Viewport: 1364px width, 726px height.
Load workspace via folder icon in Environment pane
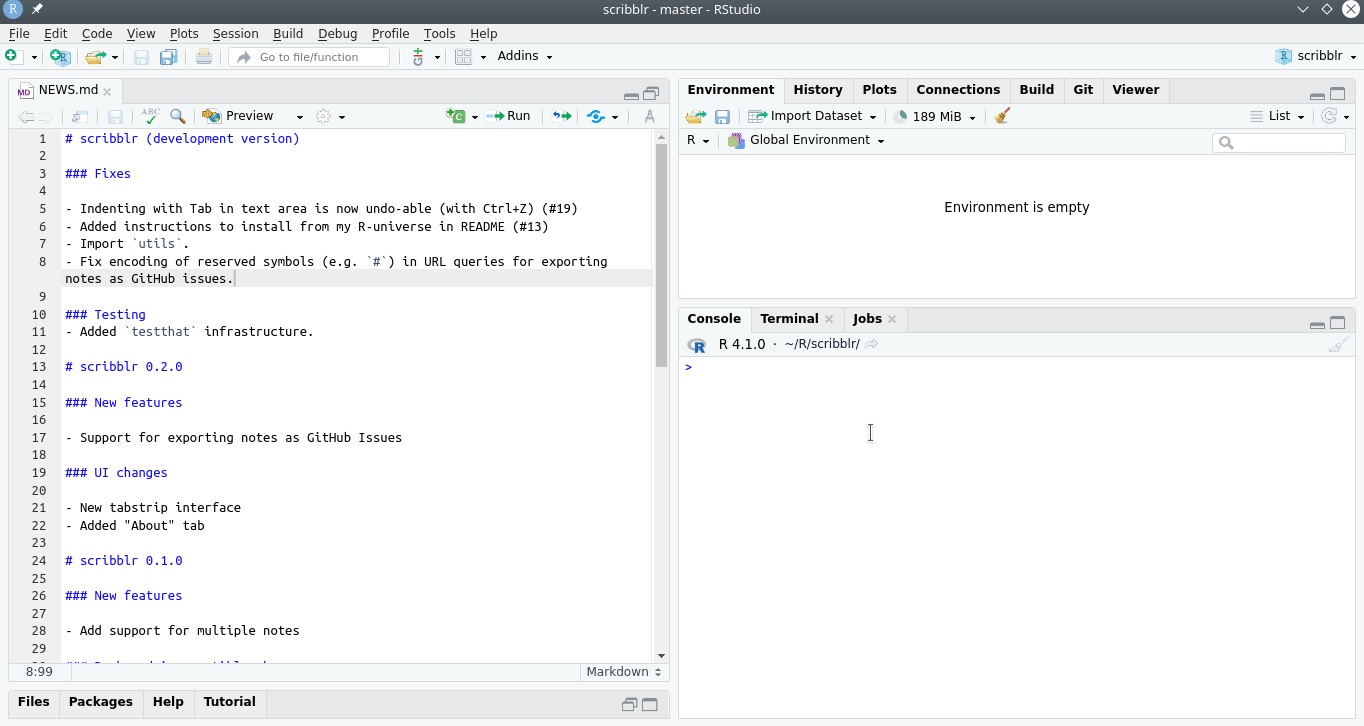tap(696, 116)
